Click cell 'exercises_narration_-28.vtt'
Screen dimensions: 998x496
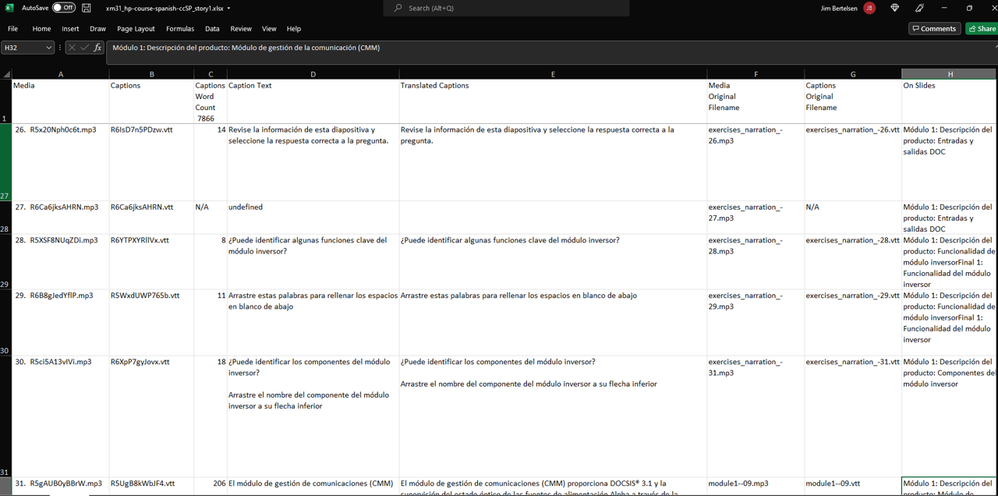(x=853, y=262)
